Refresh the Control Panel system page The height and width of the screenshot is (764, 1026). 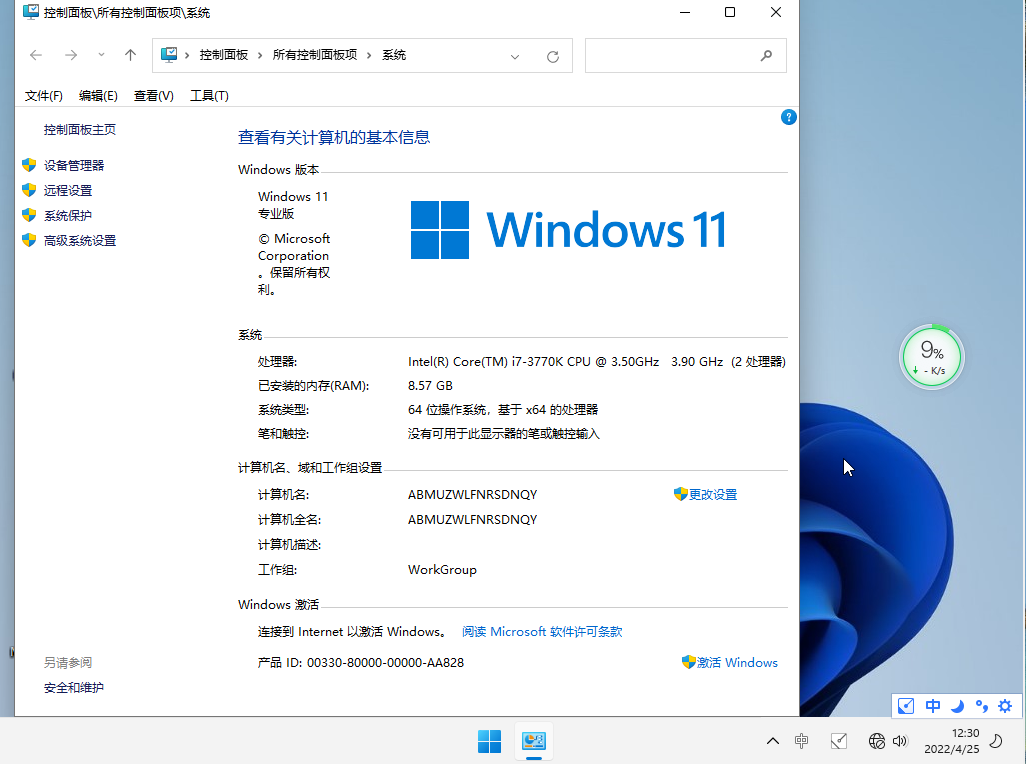553,56
